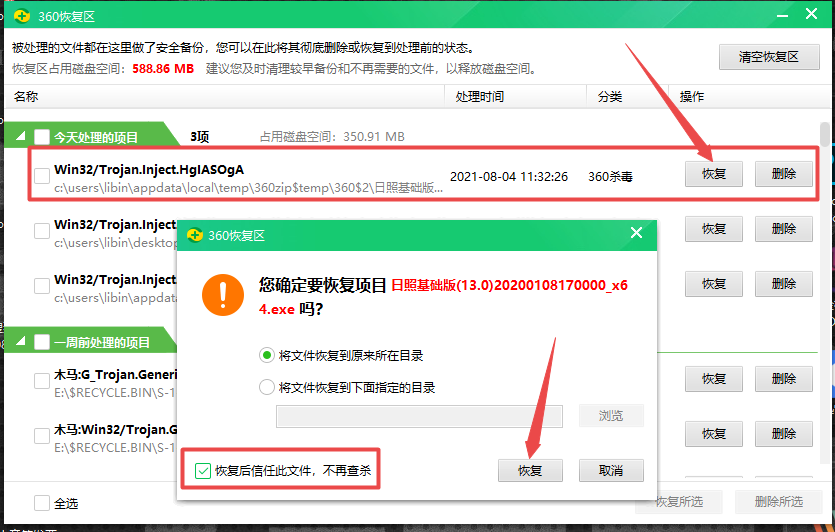Check the 今天处理的项目 group checkbox
This screenshot has width=835, height=532.
point(42,137)
